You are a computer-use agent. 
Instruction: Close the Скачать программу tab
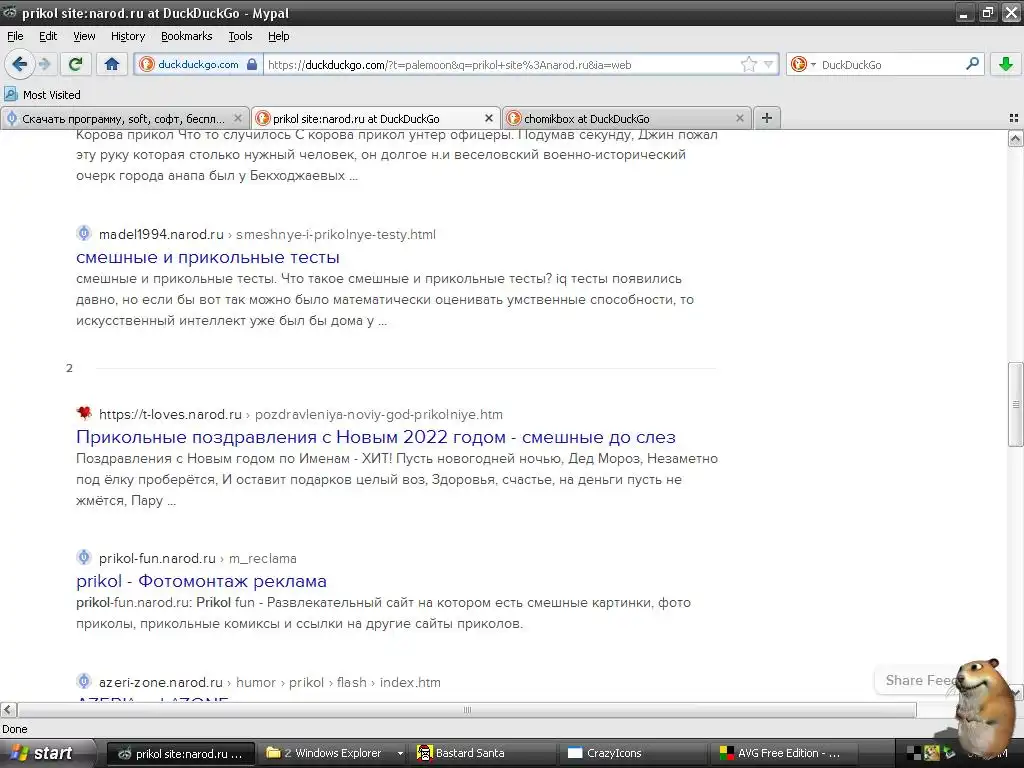click(x=238, y=118)
